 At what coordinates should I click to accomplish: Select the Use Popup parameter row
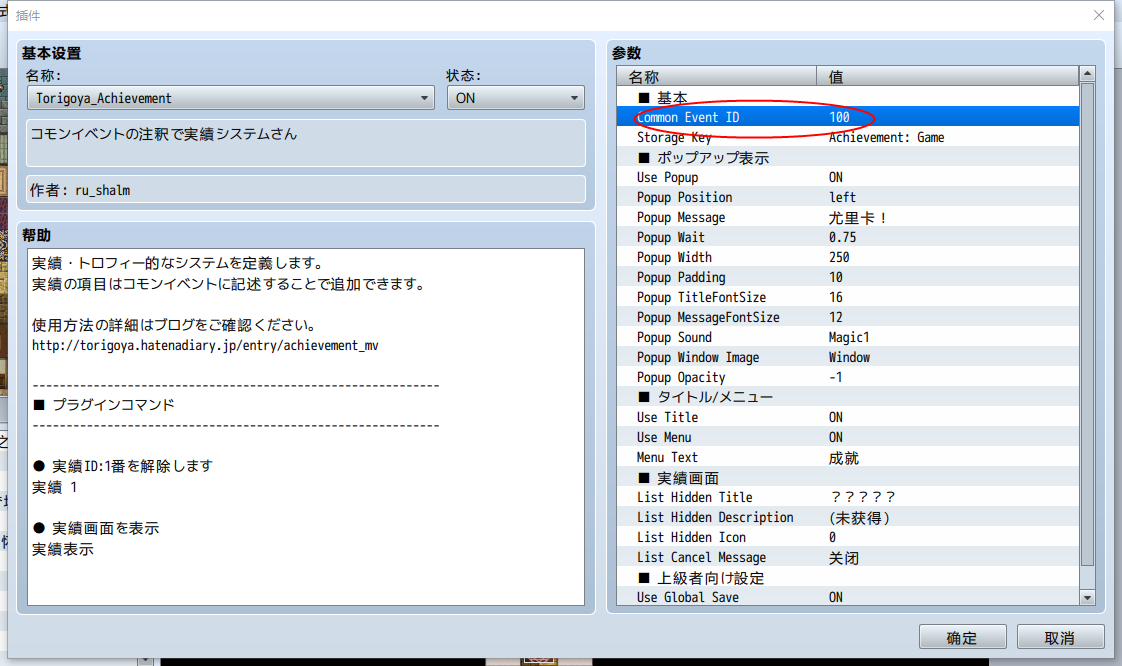point(847,177)
